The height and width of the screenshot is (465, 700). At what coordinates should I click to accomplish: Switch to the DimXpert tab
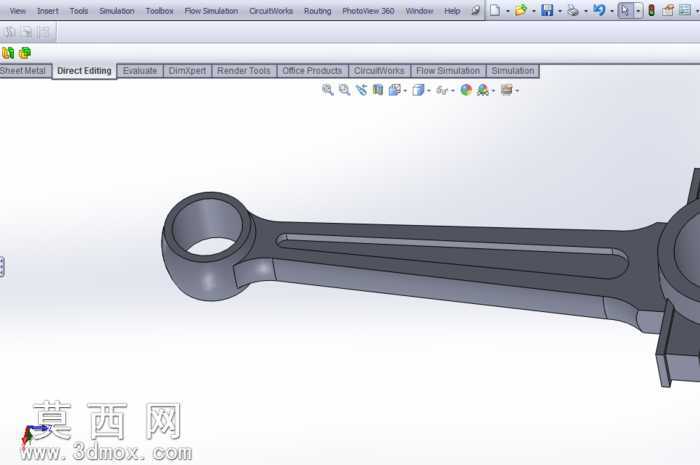[x=188, y=71]
